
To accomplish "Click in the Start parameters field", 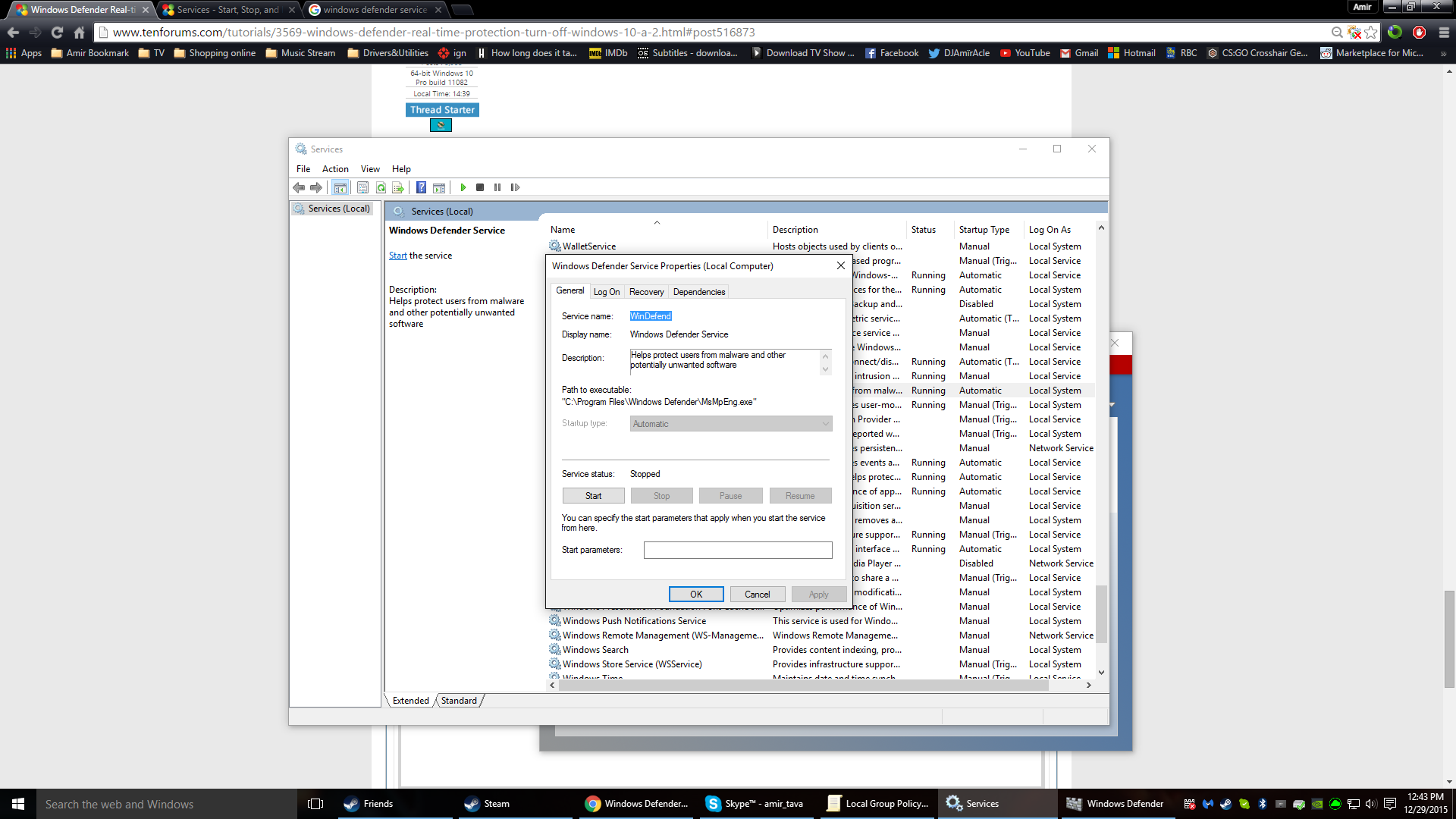I will [738, 550].
